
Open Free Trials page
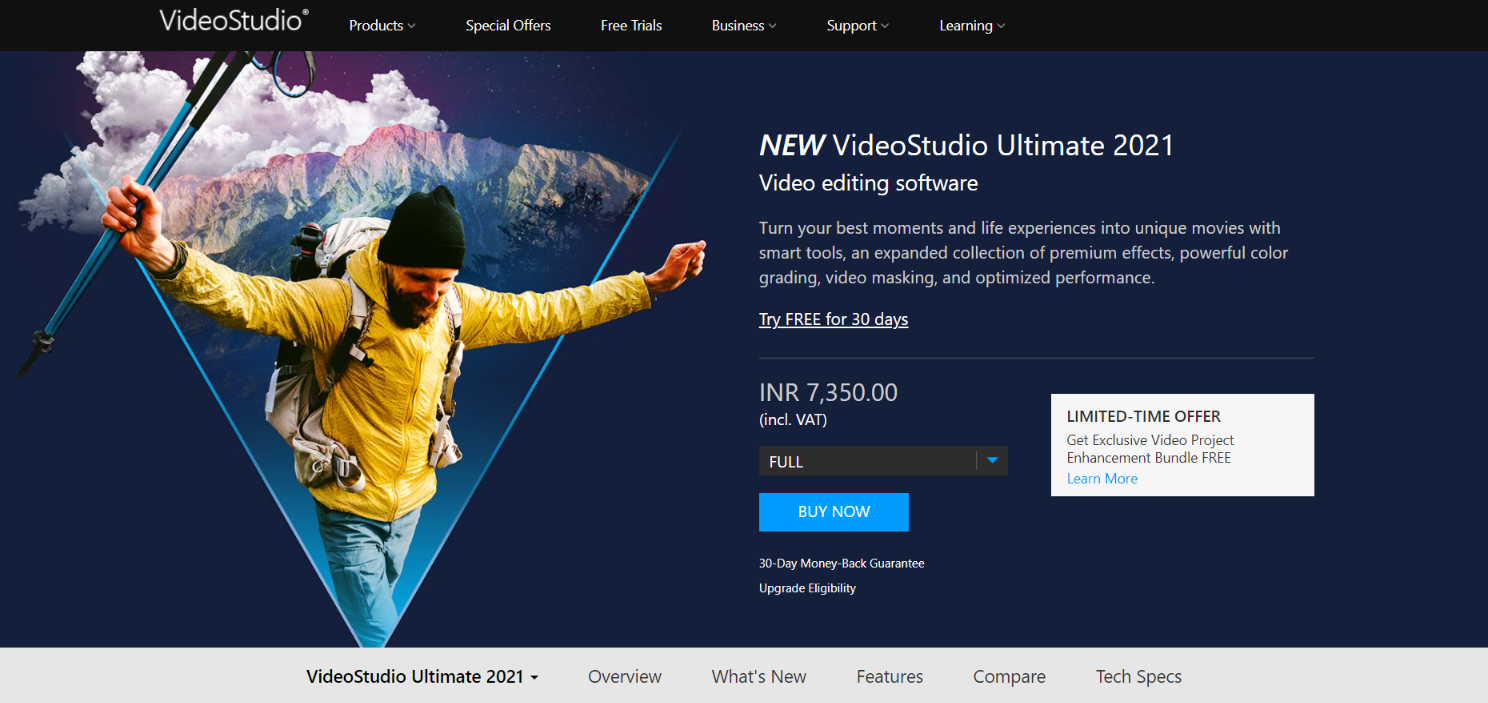tap(631, 25)
